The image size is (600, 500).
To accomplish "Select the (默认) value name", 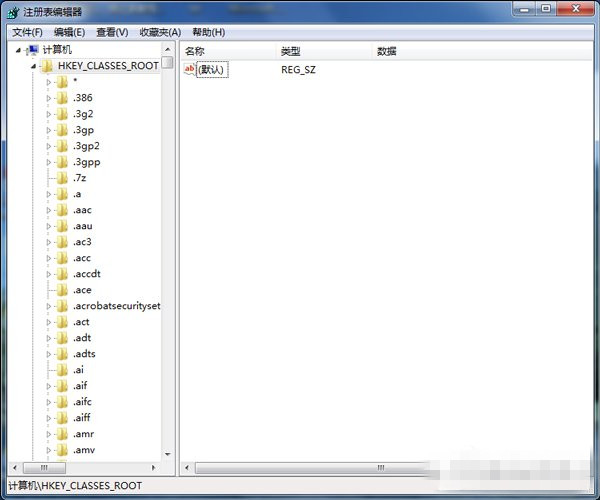I will pos(212,70).
